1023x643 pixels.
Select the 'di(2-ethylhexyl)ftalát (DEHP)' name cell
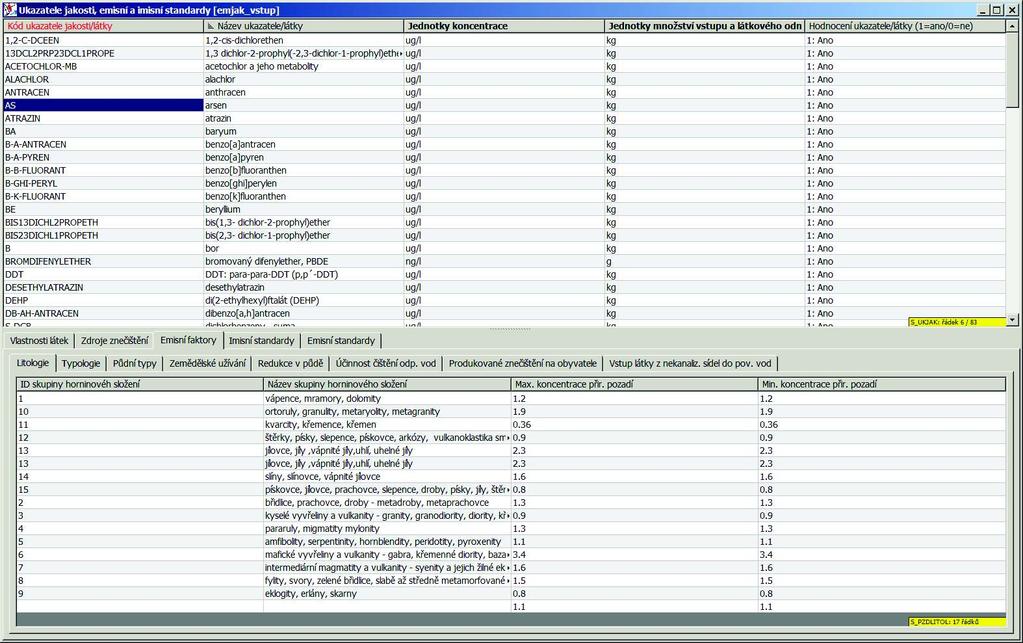(x=304, y=301)
